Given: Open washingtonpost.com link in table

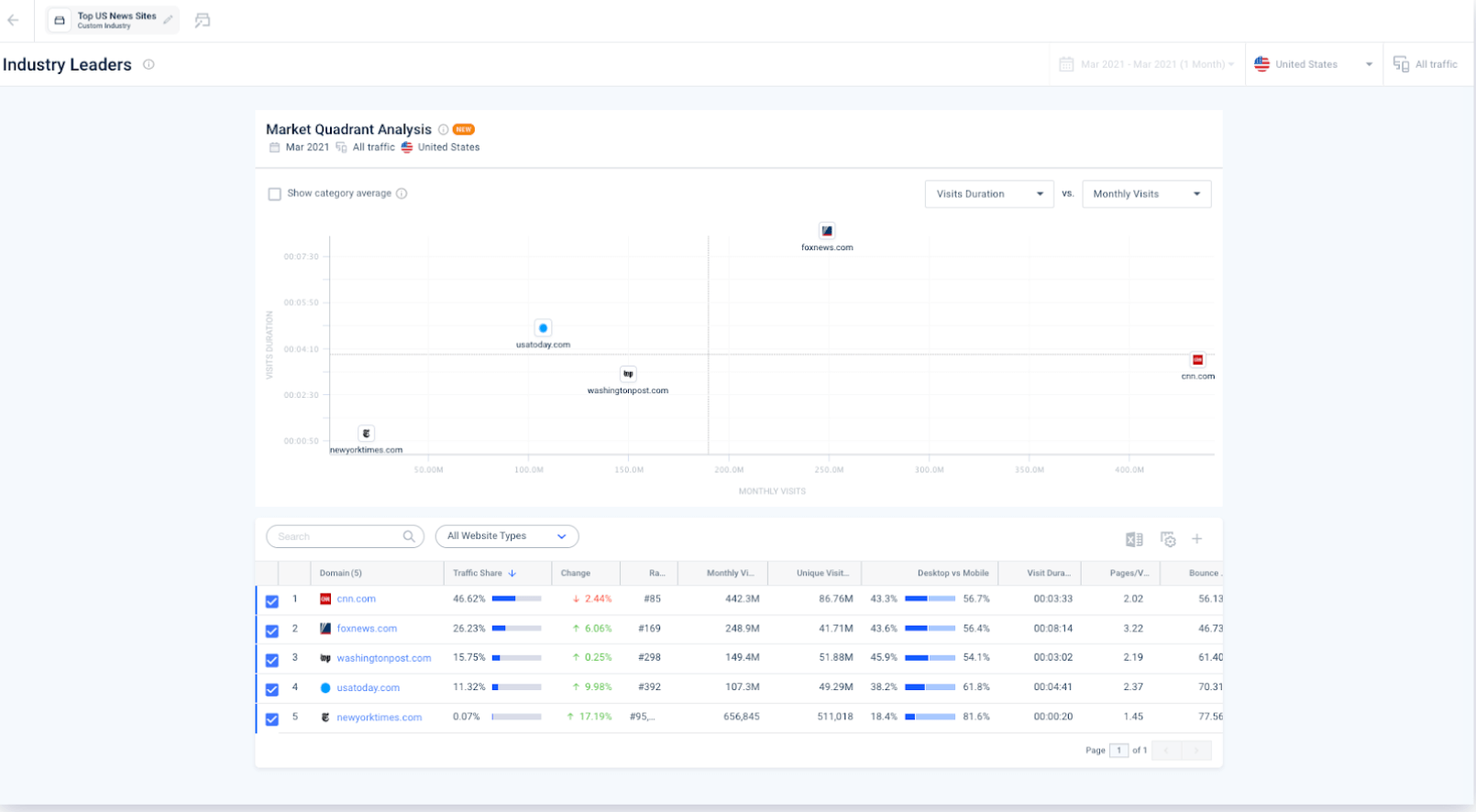Looking at the screenshot, I should coord(383,658).
